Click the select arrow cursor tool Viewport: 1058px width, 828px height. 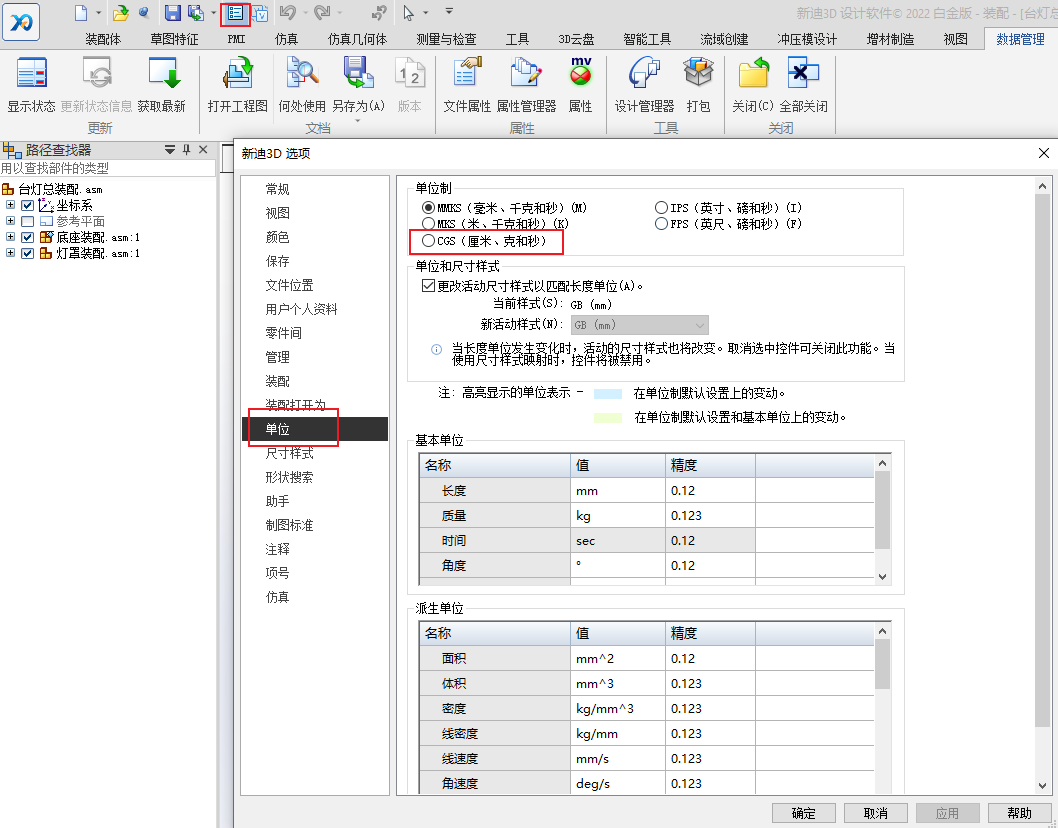tap(408, 13)
